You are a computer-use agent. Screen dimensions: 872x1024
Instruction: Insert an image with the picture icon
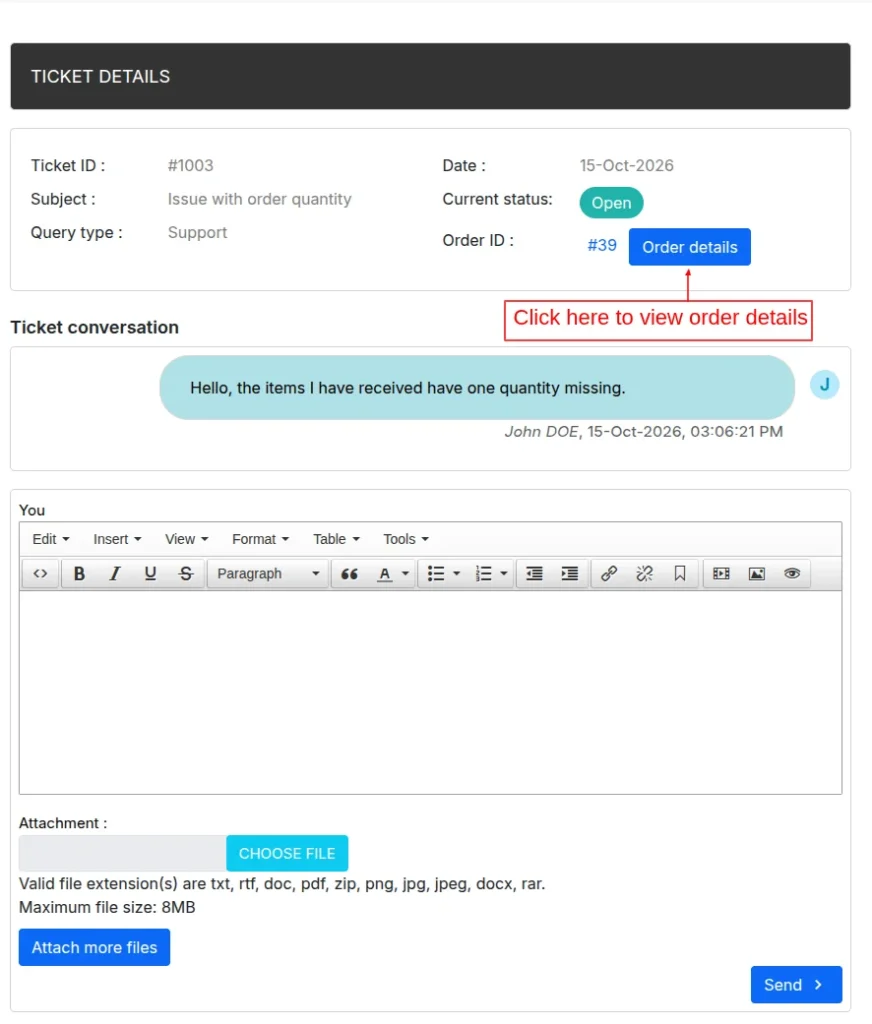click(756, 573)
